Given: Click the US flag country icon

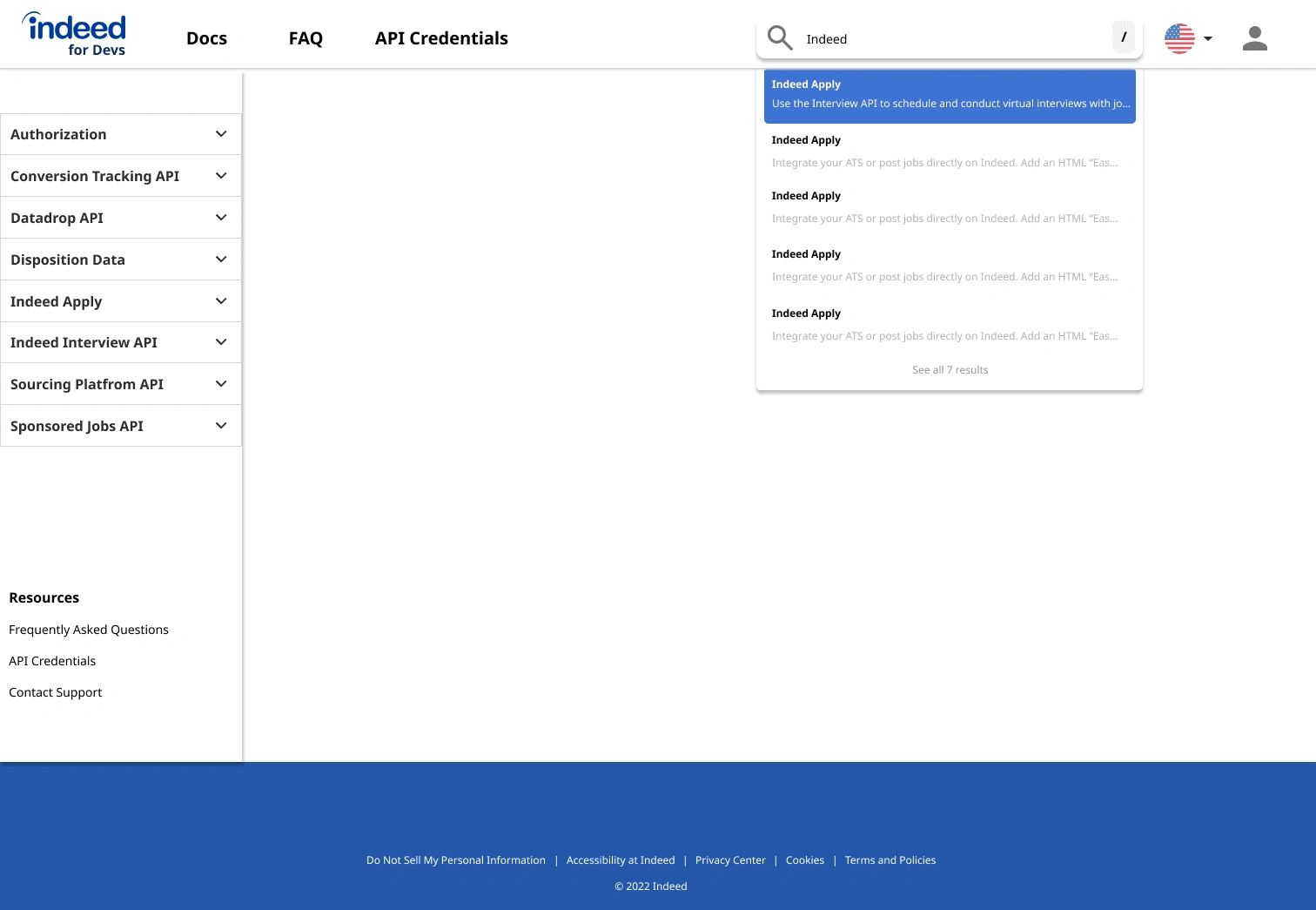Looking at the screenshot, I should pos(1179,38).
